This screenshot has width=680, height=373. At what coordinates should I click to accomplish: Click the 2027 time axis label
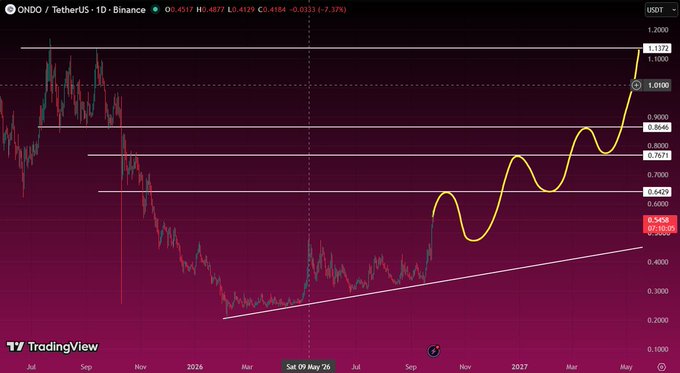coord(520,367)
